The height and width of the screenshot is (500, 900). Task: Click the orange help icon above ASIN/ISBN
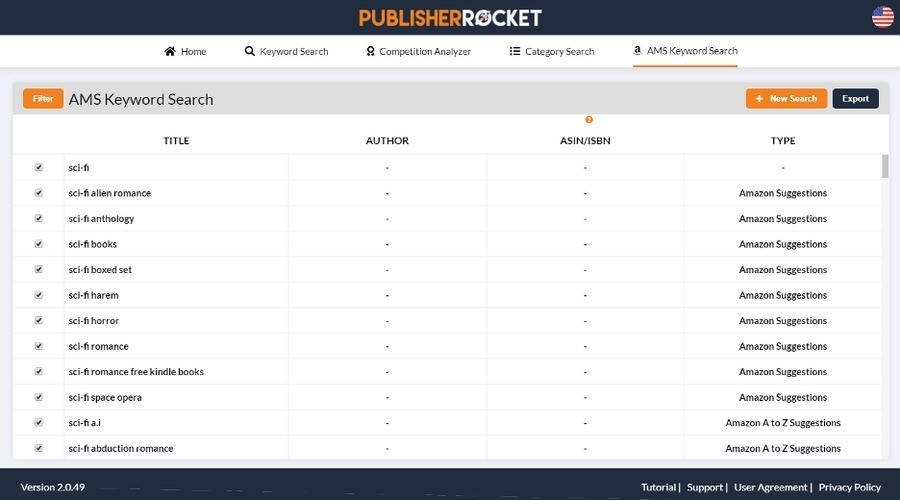pos(589,119)
